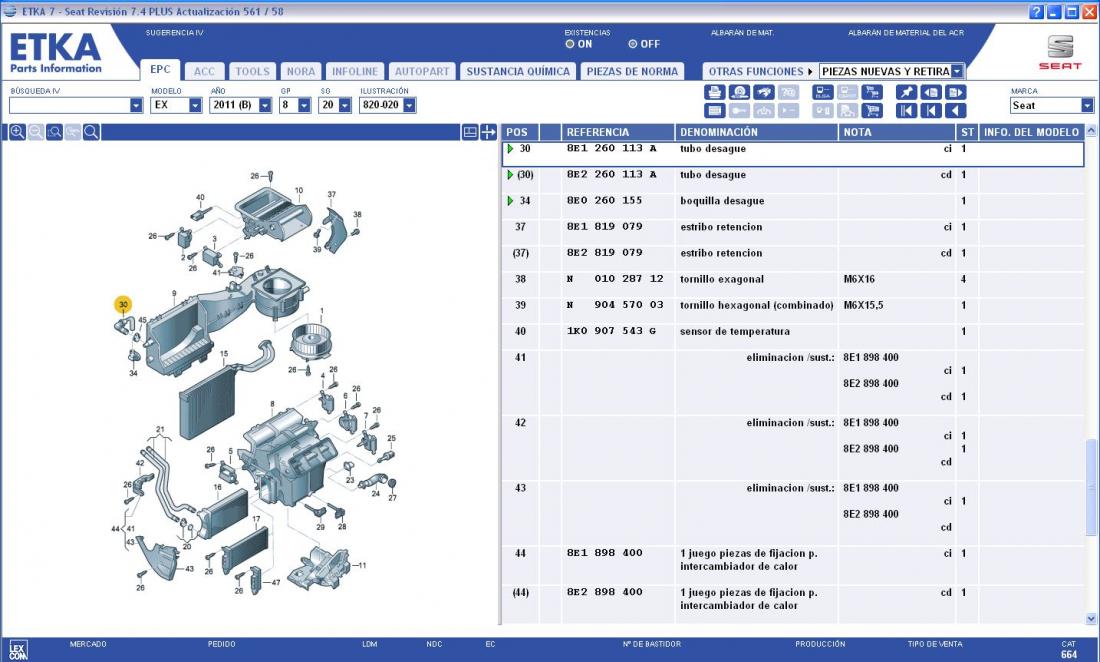
Task: Click the Nota column header
Action: 897,132
